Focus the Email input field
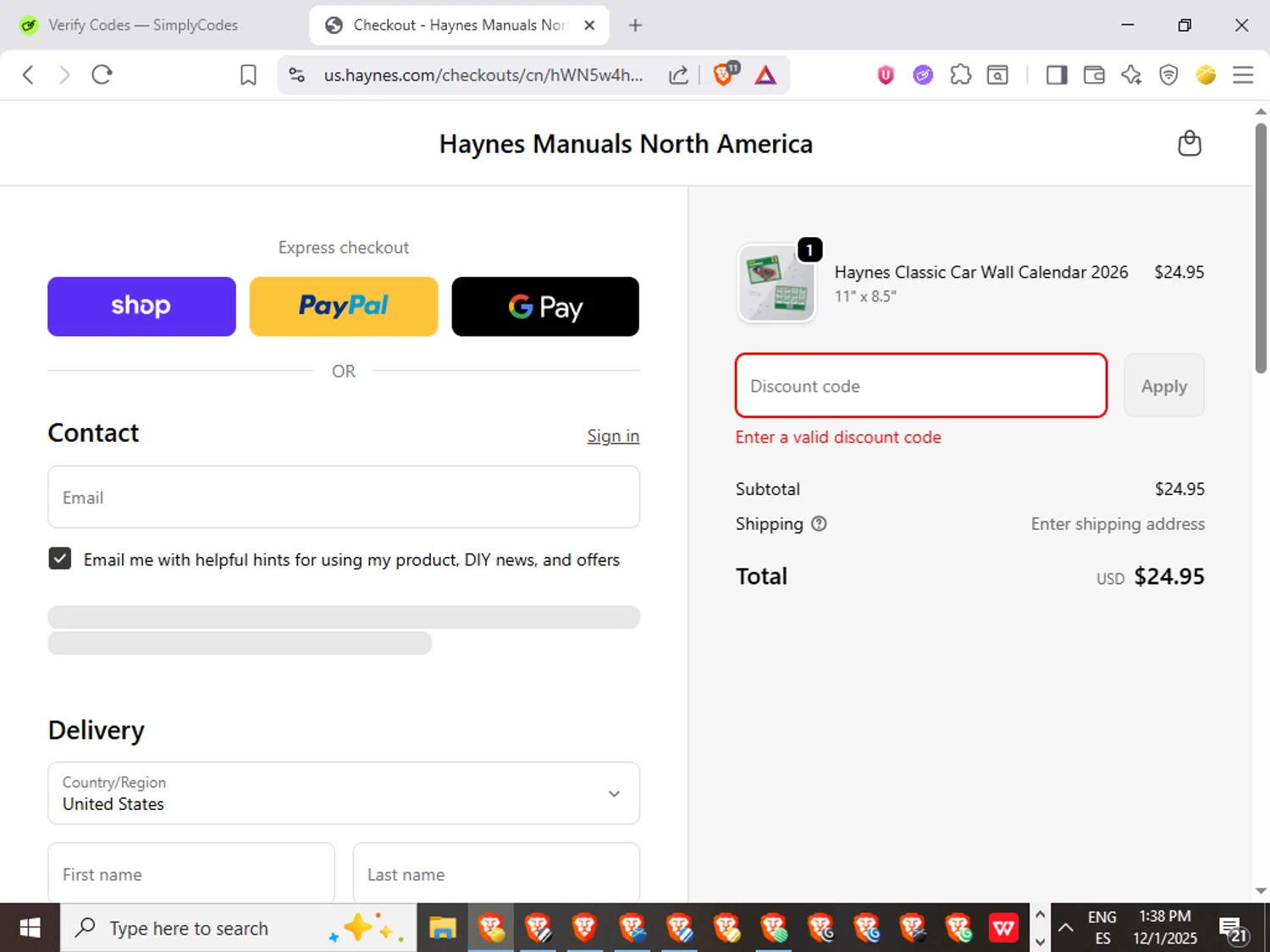The height and width of the screenshot is (952, 1270). tap(344, 498)
